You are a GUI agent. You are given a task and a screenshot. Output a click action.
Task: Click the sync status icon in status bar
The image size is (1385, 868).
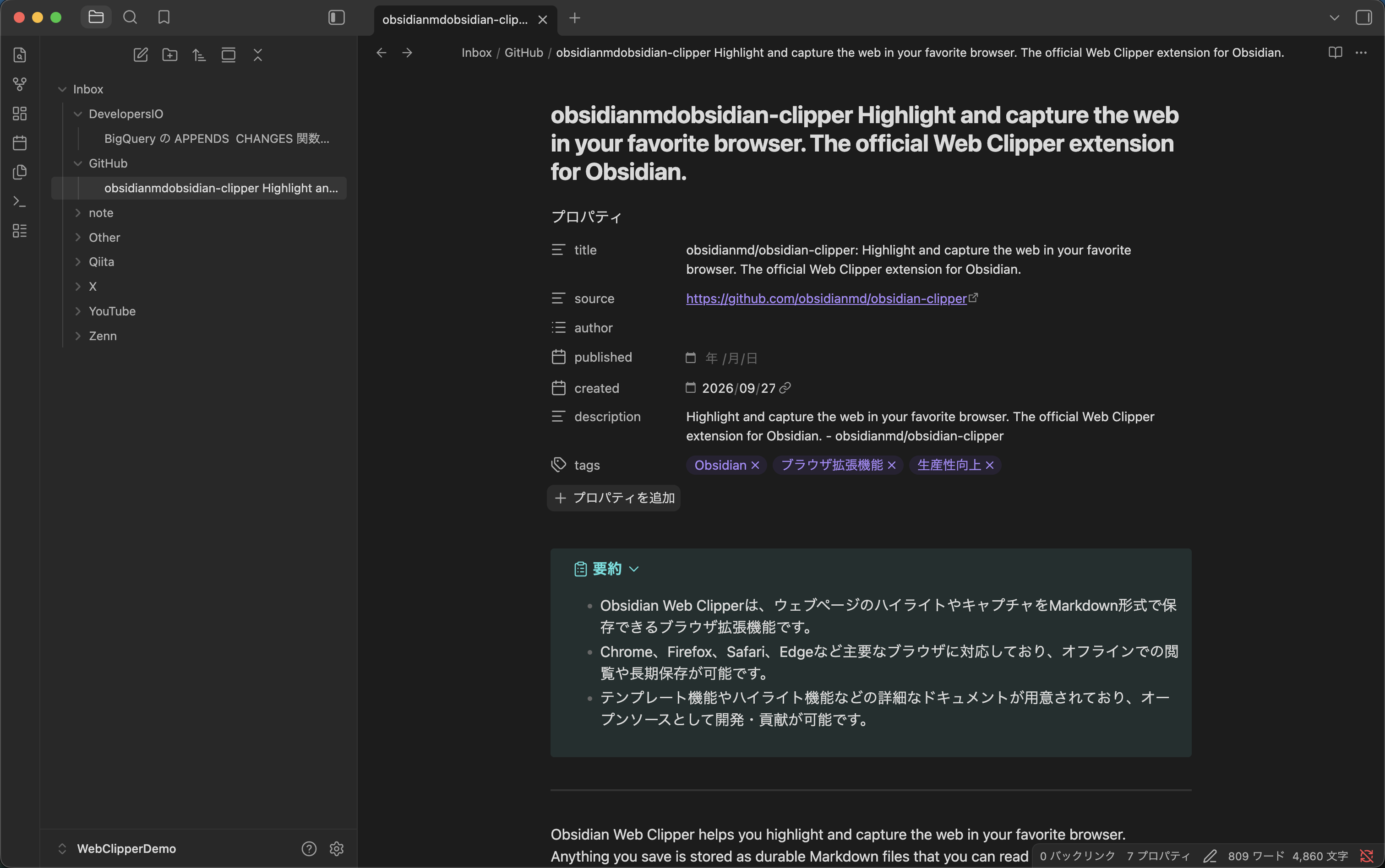1367,857
